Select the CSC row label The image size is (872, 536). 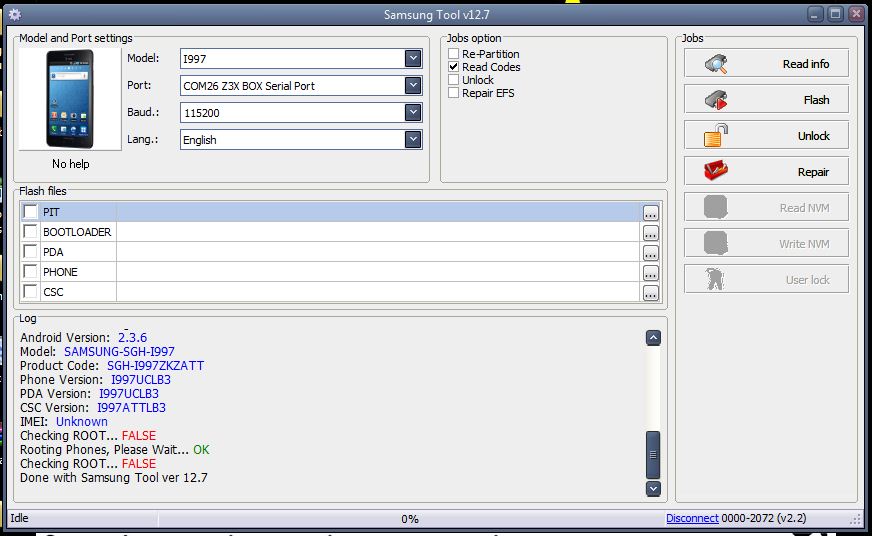pos(53,292)
